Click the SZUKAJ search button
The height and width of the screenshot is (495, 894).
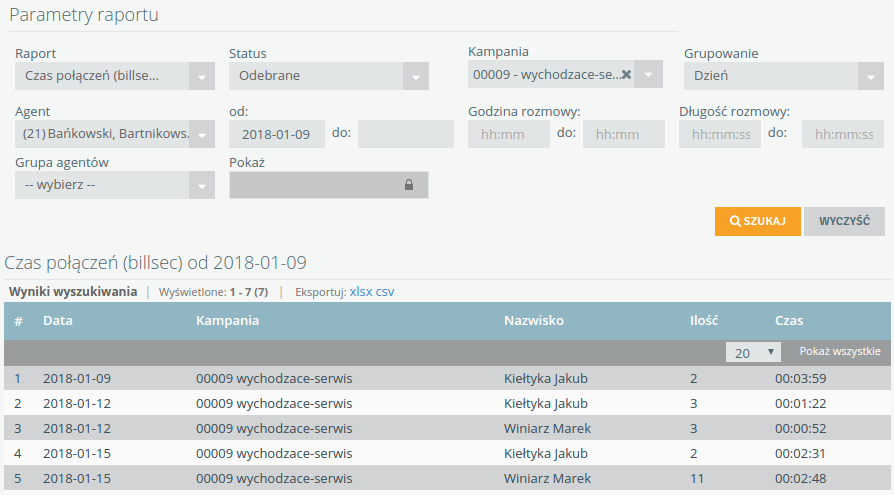(x=758, y=221)
